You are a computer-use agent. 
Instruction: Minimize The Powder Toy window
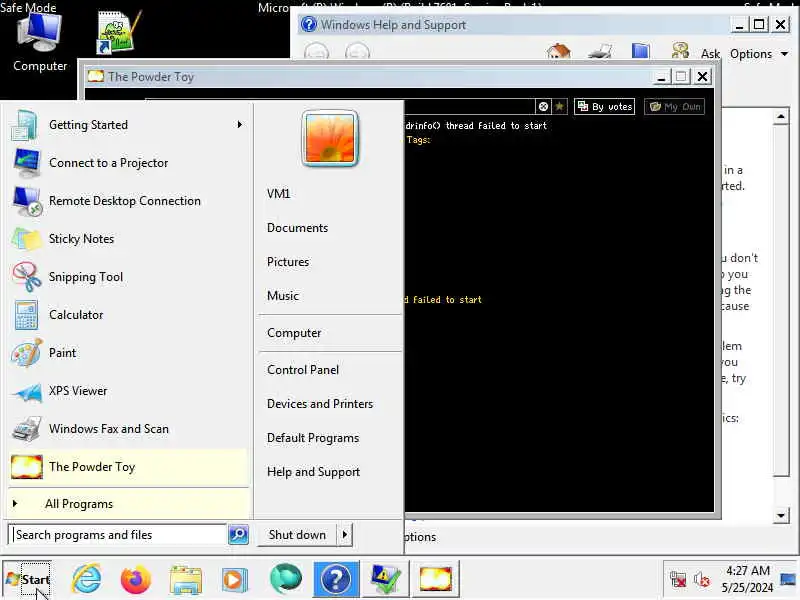click(x=661, y=77)
